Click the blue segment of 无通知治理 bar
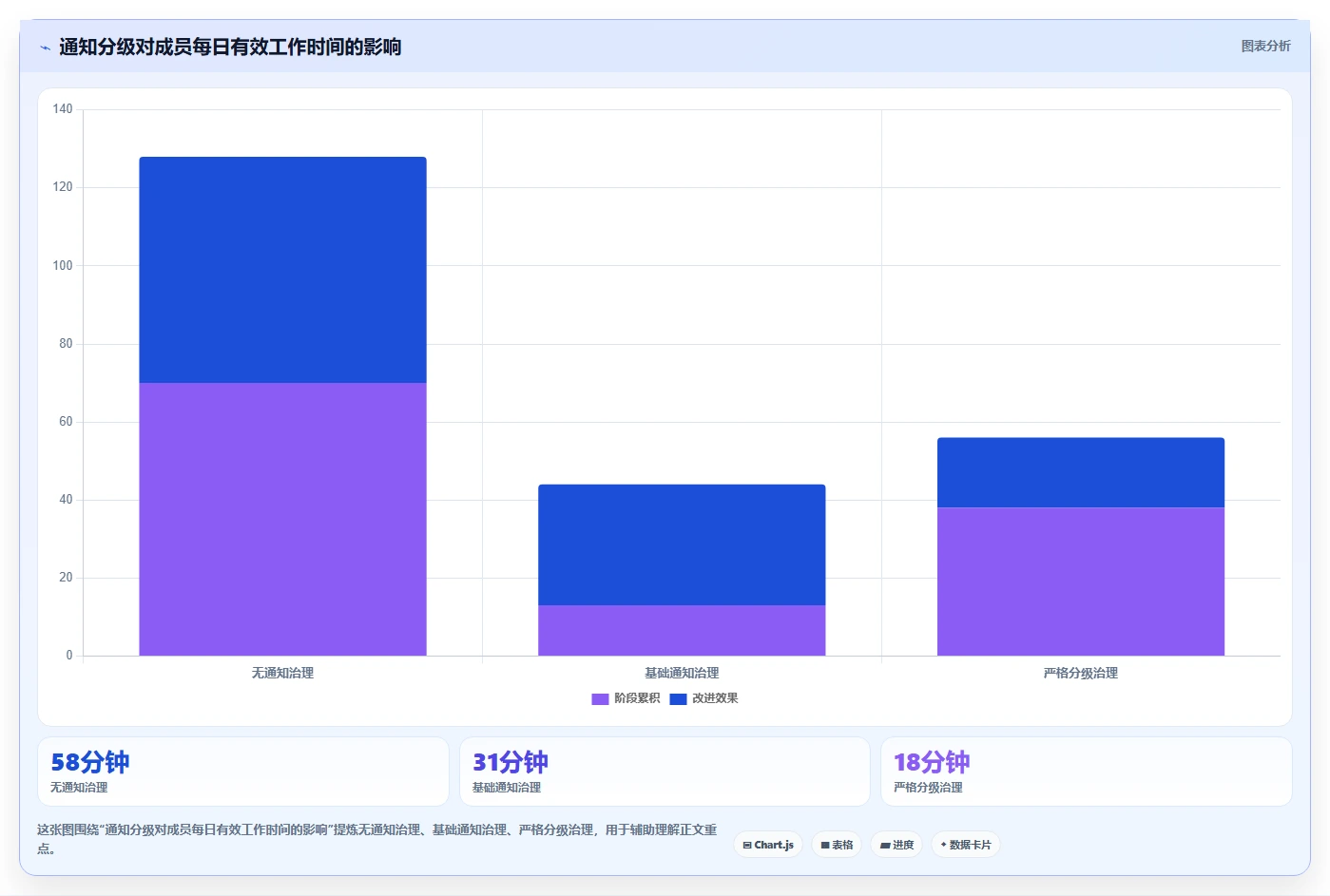 coord(282,270)
